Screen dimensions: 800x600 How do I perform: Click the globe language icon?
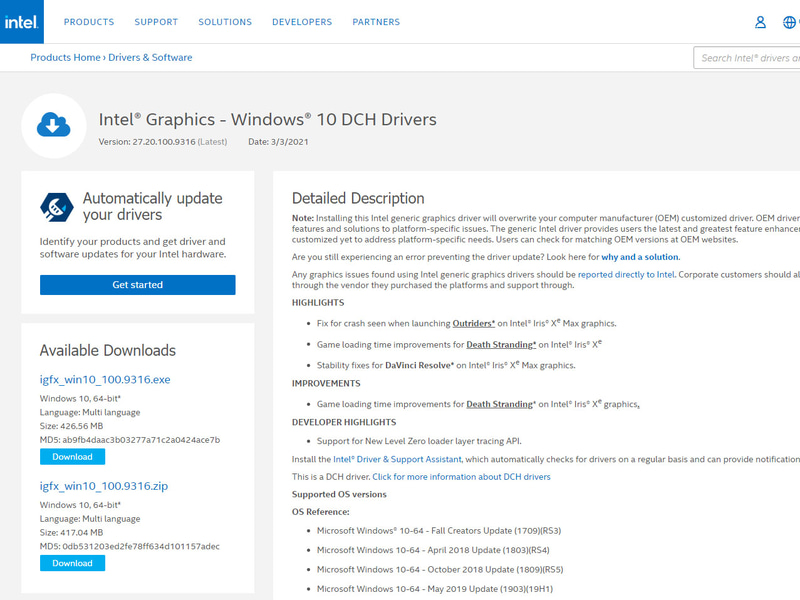(x=789, y=22)
